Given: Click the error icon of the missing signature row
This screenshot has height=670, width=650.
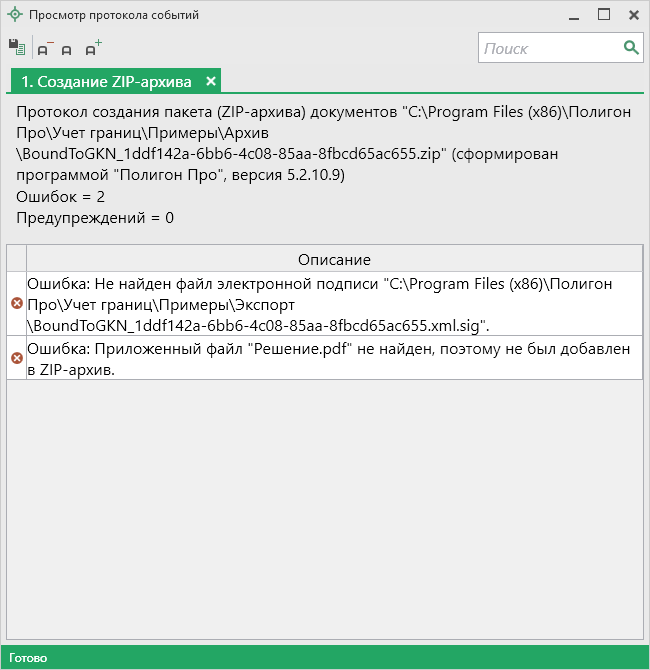Looking at the screenshot, I should pos(16,303).
